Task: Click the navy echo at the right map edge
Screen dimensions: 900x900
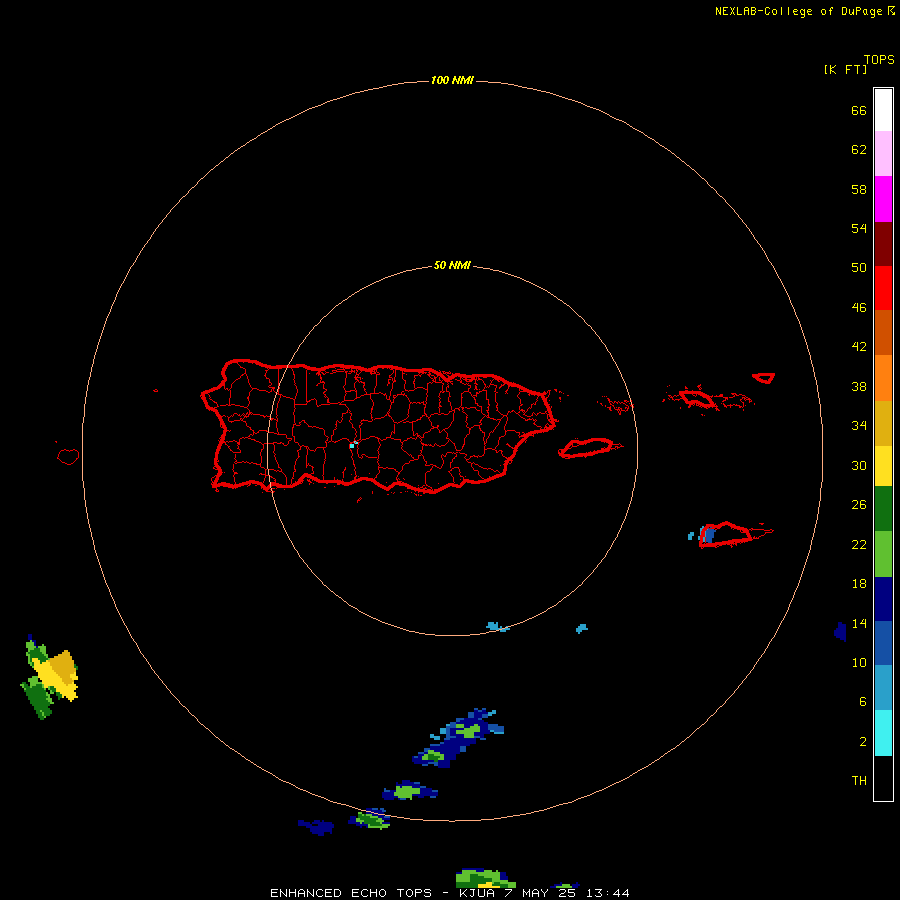Action: click(x=840, y=631)
